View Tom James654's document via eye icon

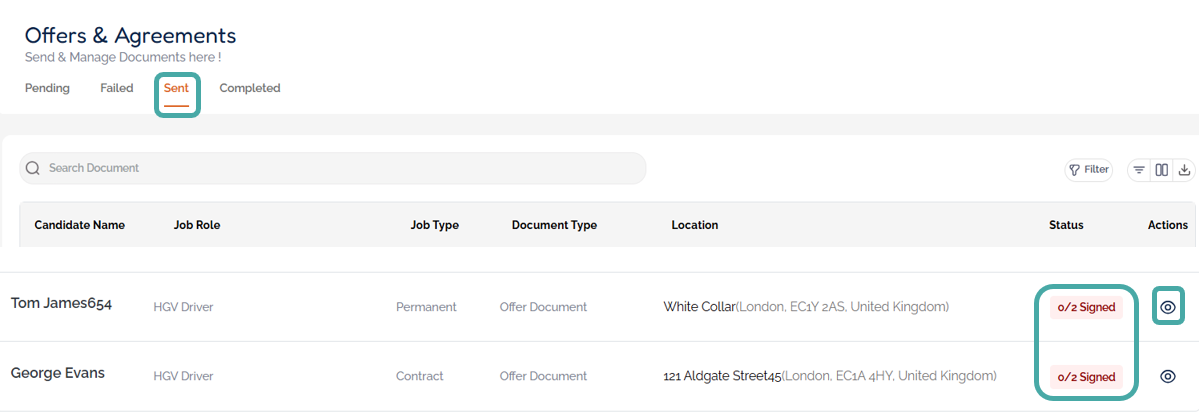coord(1167,307)
